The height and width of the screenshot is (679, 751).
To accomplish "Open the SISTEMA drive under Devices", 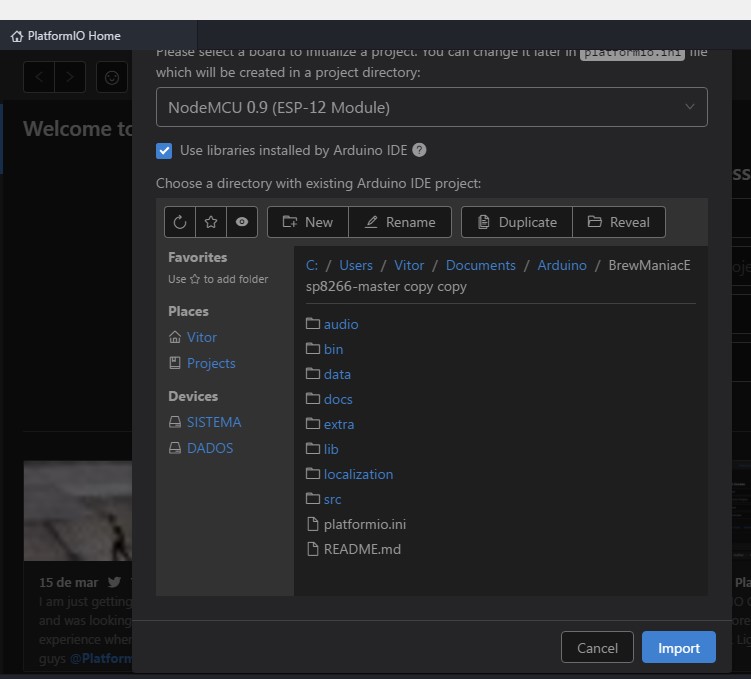I will point(214,422).
